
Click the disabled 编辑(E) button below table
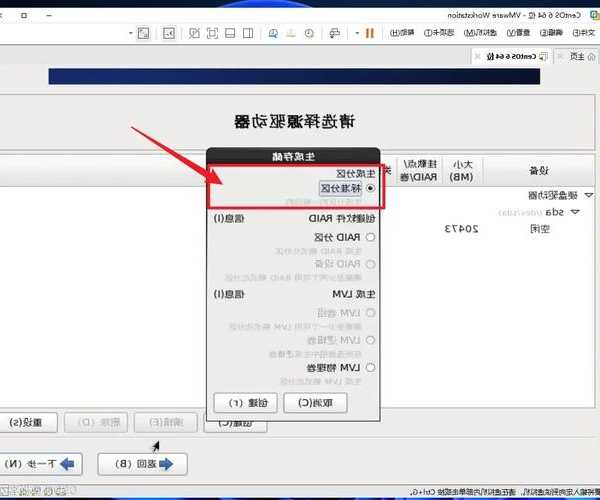pos(166,423)
